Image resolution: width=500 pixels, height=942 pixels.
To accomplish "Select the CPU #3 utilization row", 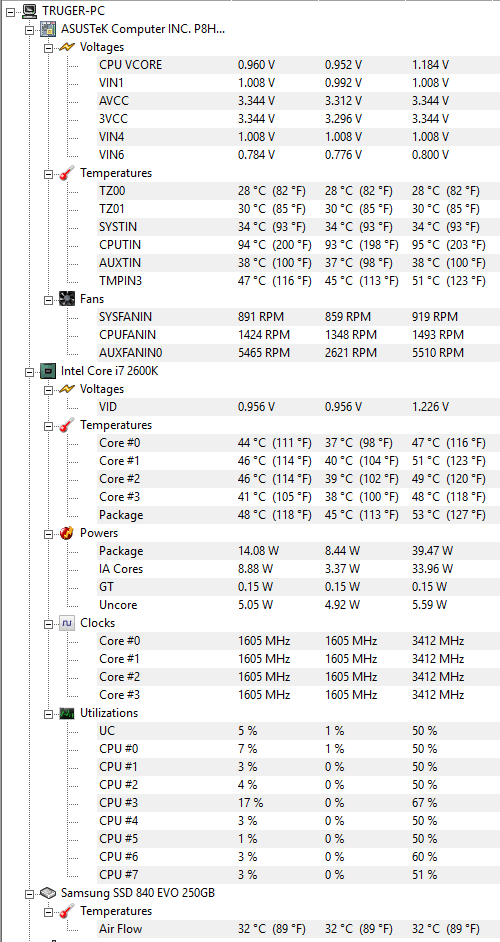I will (x=298, y=803).
